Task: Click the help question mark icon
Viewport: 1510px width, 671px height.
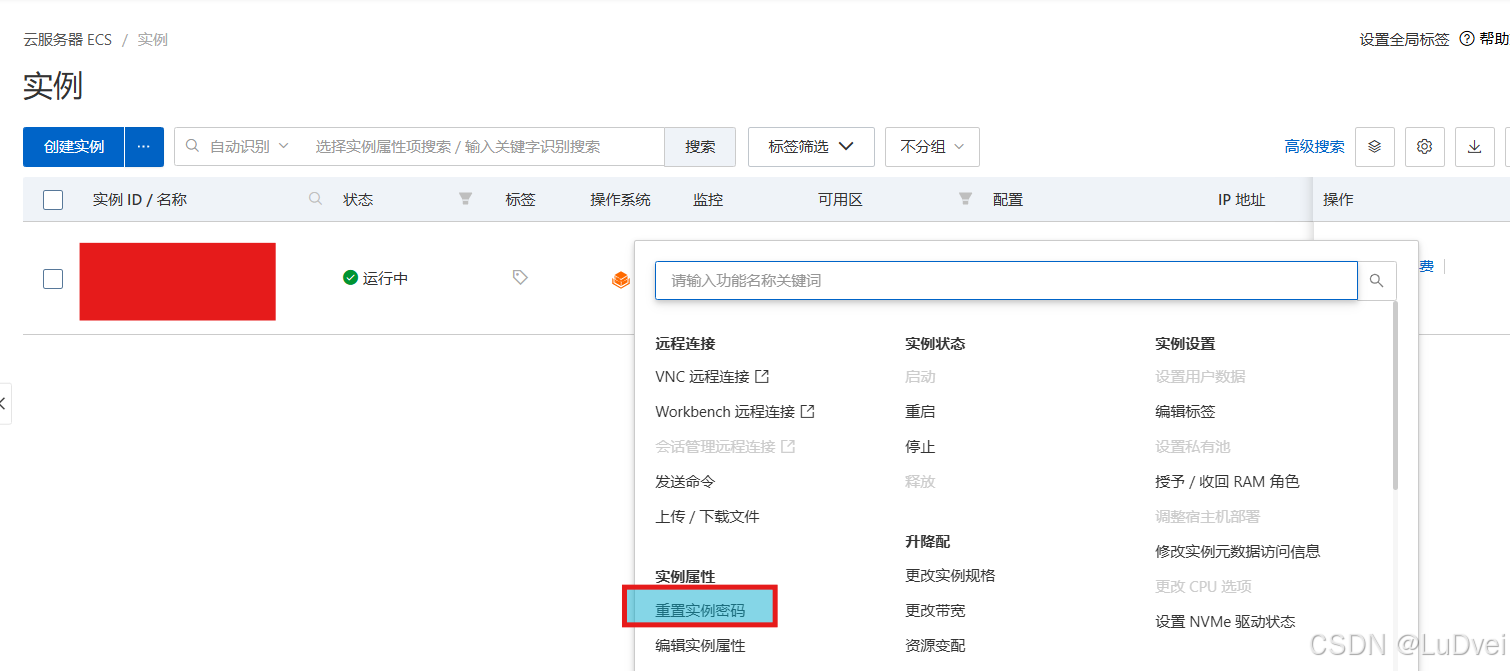Action: [1467, 39]
